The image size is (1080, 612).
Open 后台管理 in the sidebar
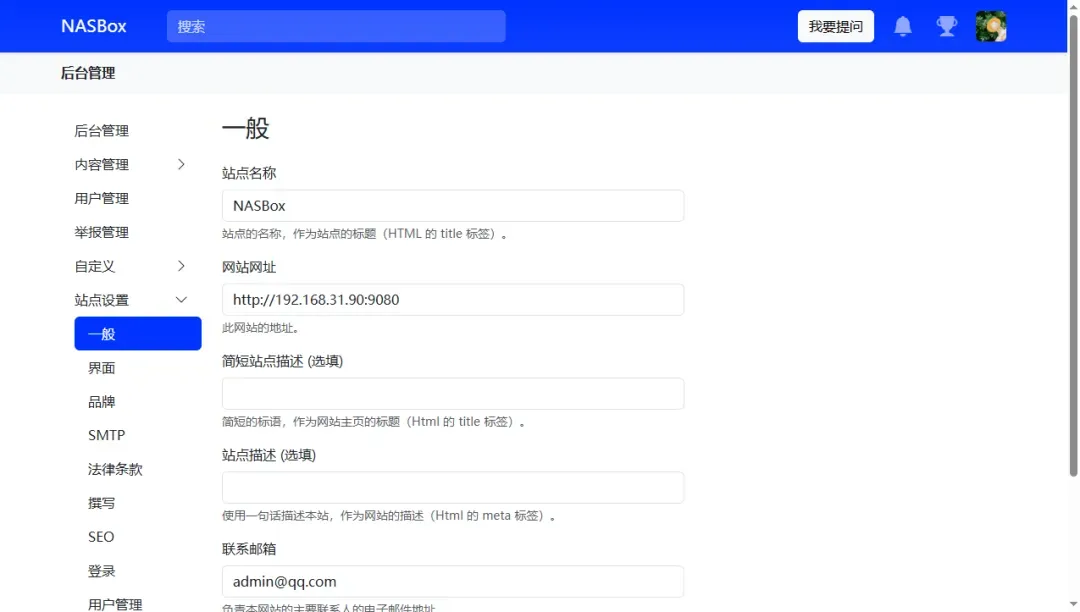point(101,131)
